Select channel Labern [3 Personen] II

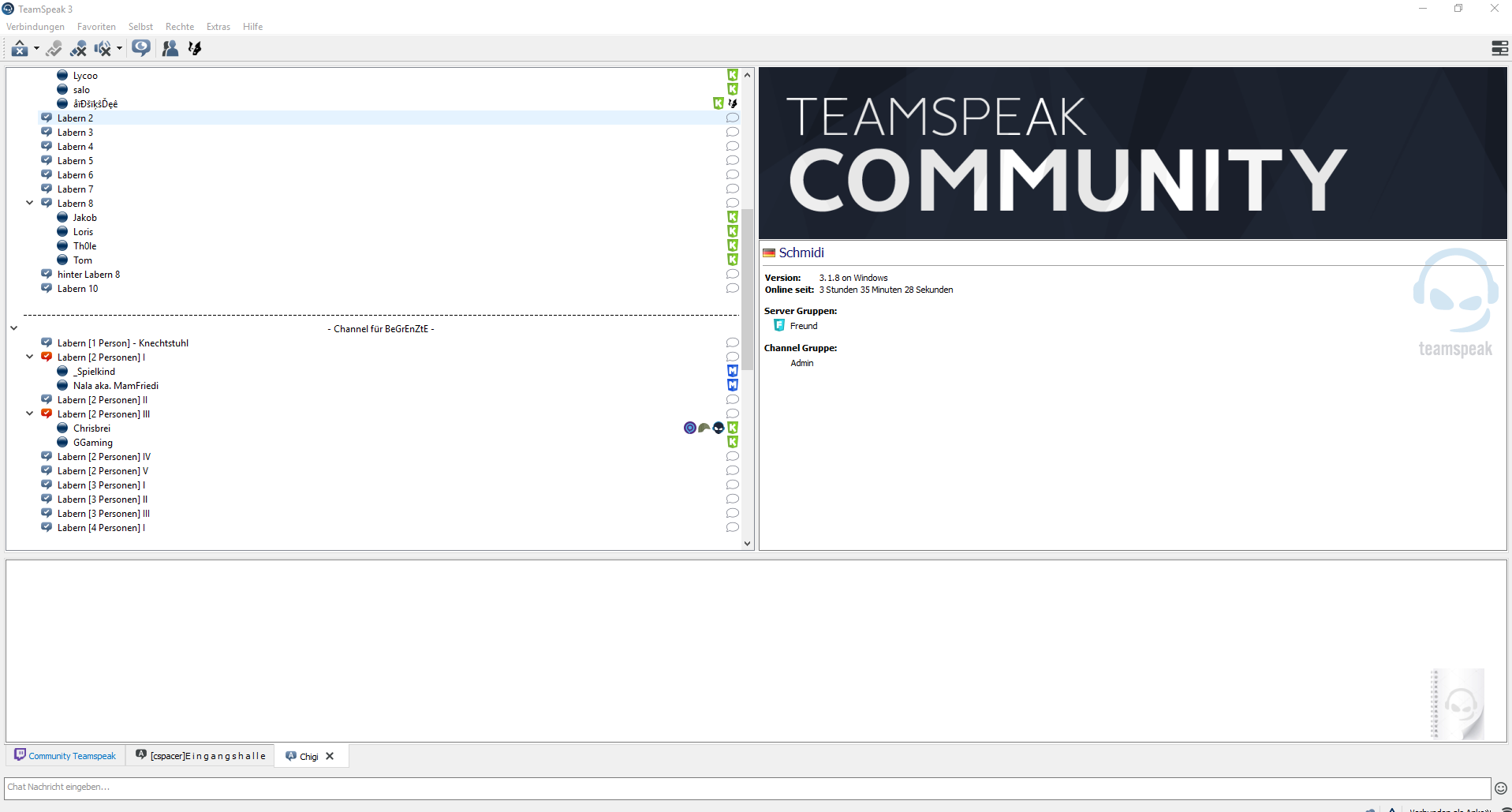(103, 500)
